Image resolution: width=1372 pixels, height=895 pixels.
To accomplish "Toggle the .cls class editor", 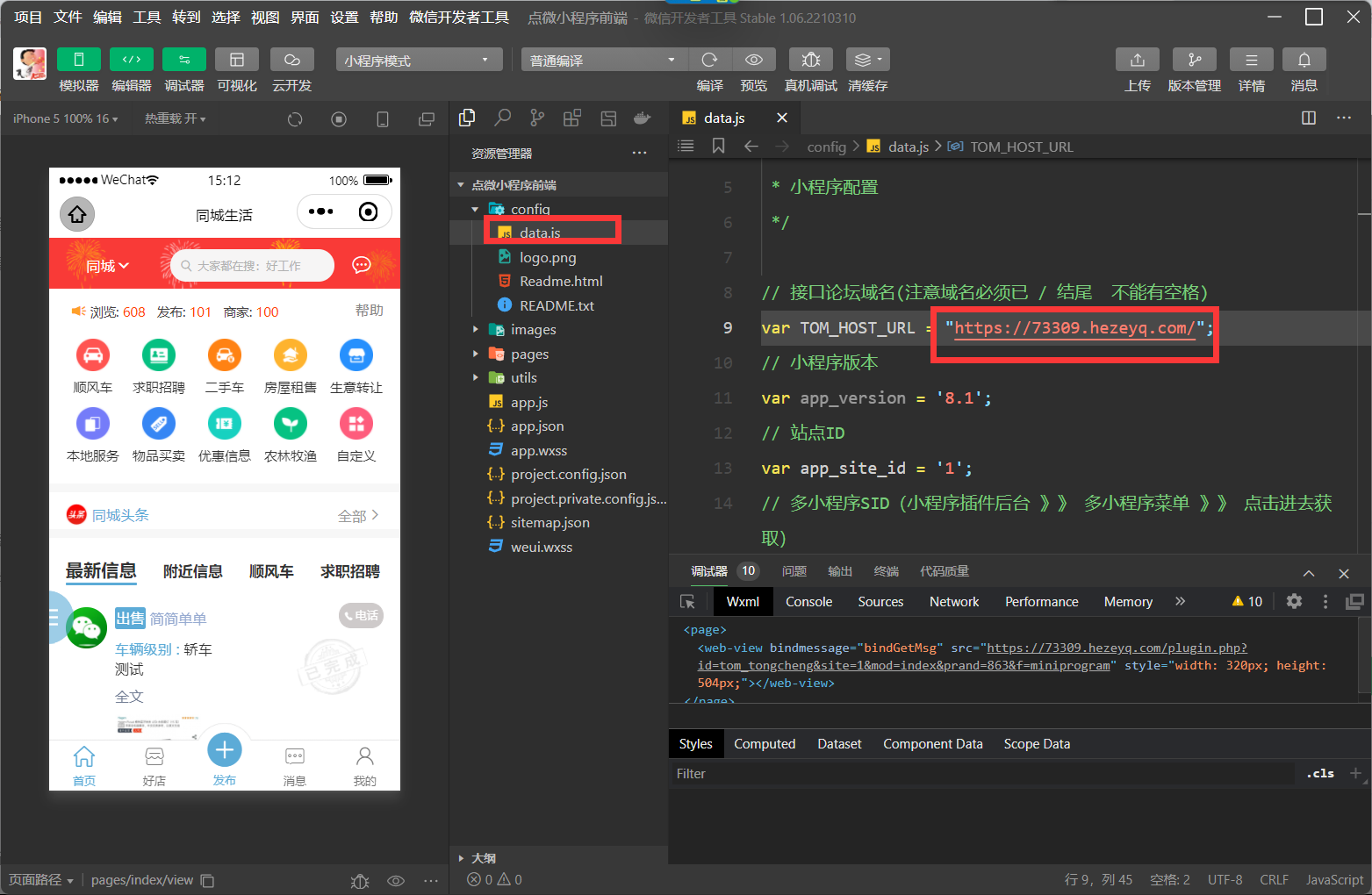I will pyautogui.click(x=1320, y=773).
